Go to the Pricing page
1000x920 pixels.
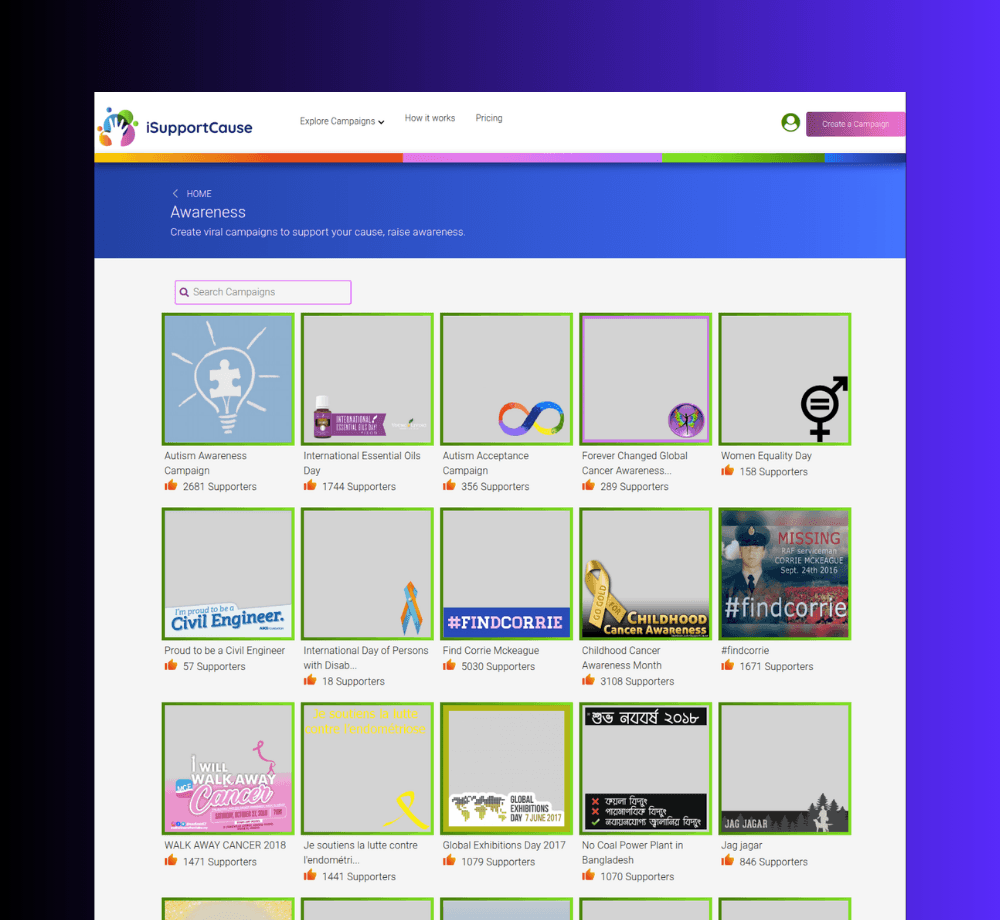[x=489, y=118]
